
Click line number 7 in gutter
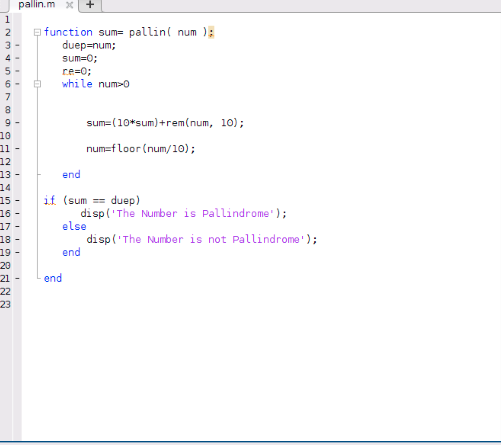[7, 97]
